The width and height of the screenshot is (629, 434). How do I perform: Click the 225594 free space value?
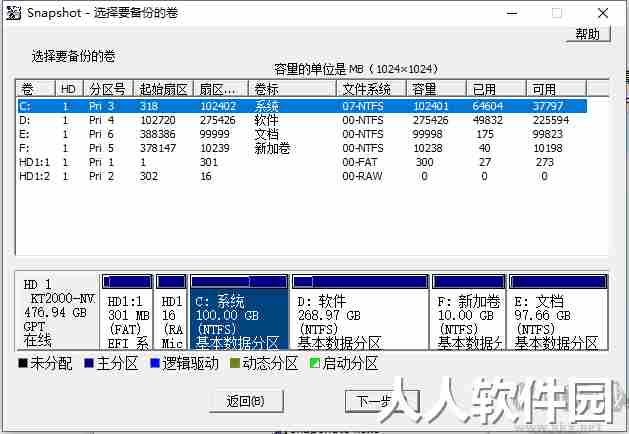coord(551,120)
